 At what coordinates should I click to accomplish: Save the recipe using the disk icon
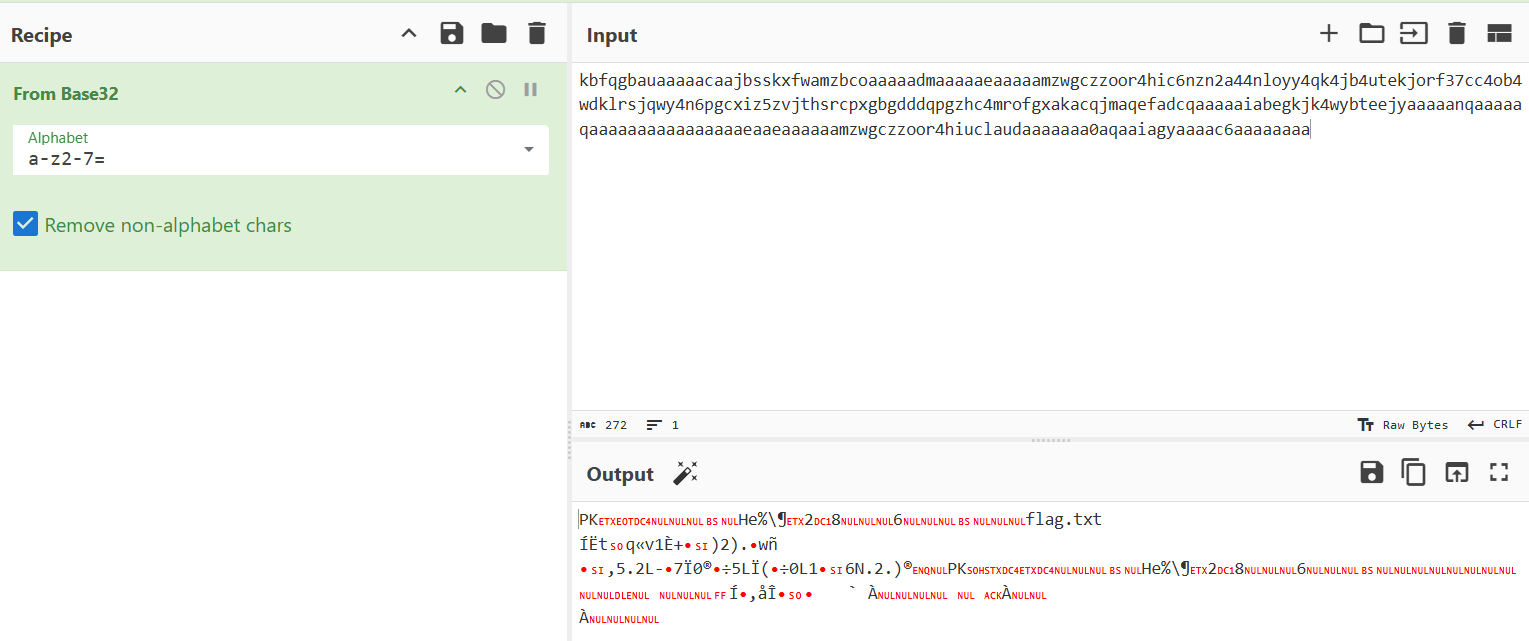click(452, 34)
